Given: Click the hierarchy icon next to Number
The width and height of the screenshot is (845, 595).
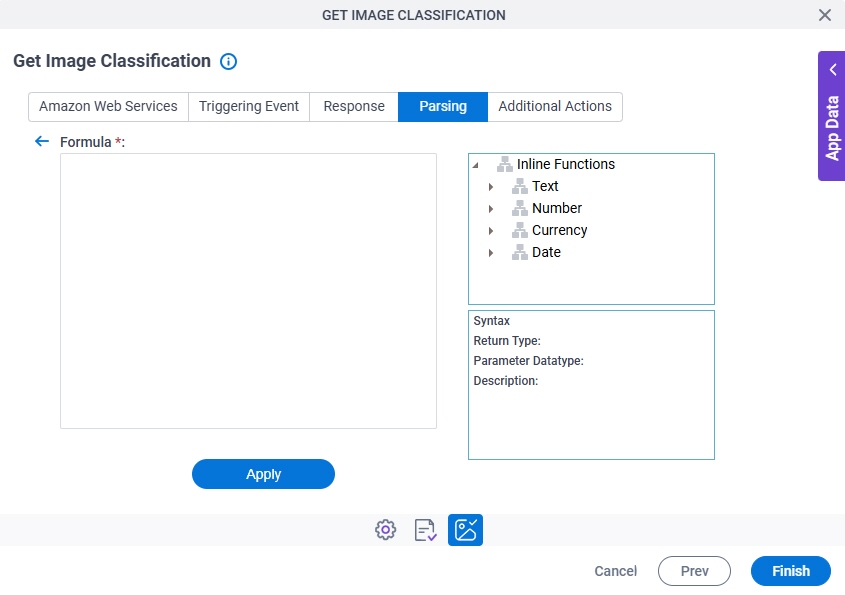Looking at the screenshot, I should (520, 208).
